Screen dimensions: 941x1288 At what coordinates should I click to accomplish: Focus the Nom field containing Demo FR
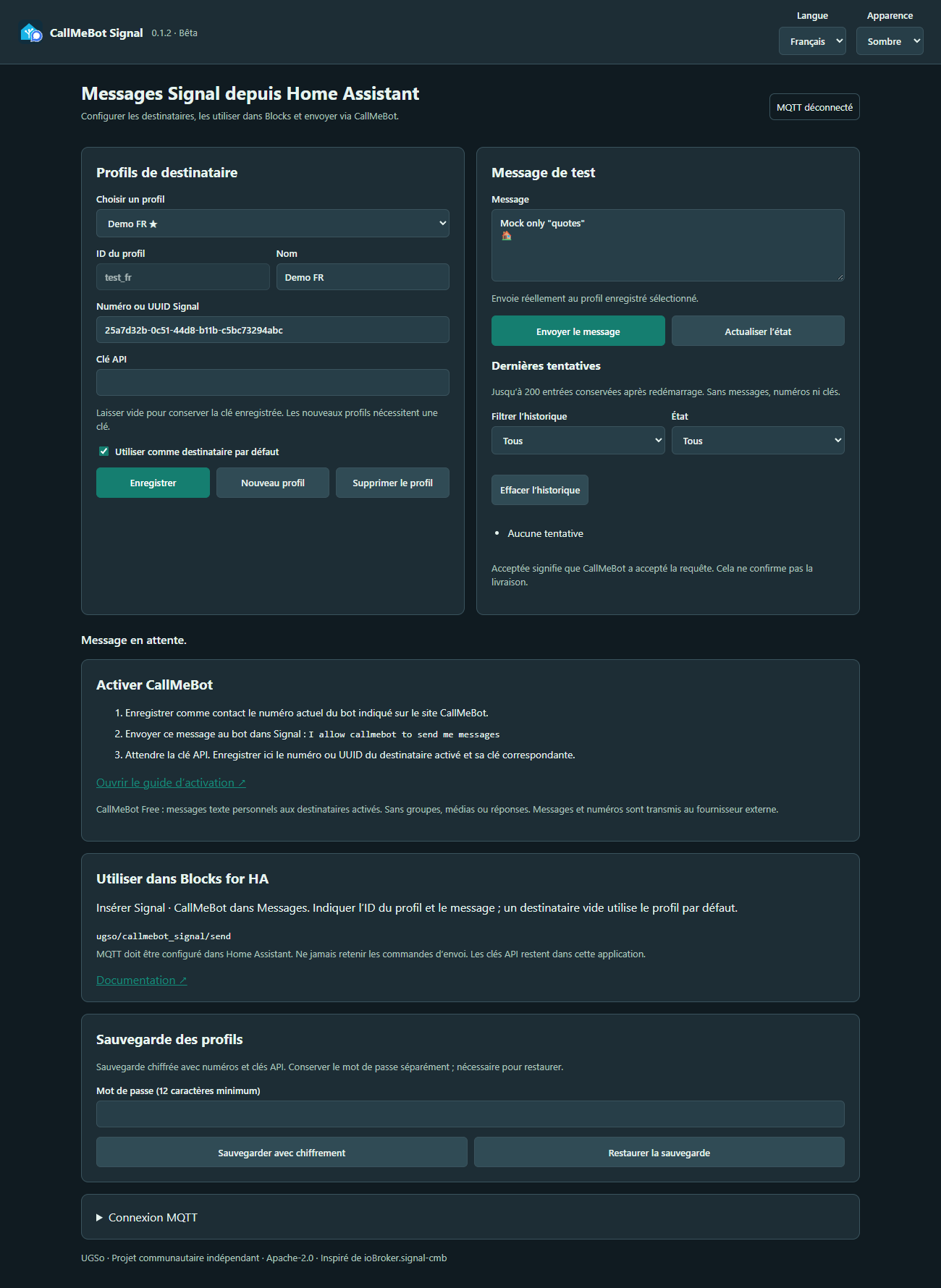tap(363, 277)
